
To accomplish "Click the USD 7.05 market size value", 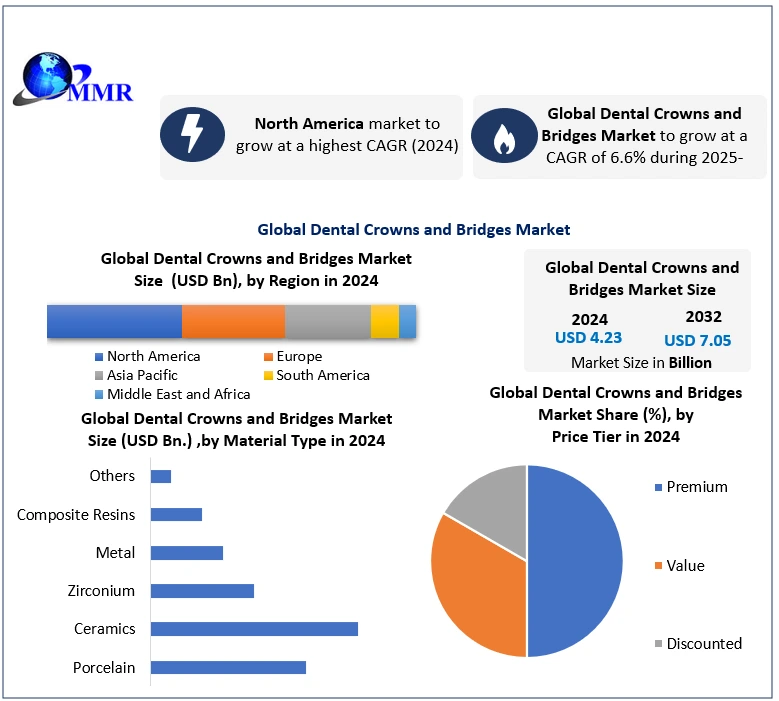I will [697, 341].
